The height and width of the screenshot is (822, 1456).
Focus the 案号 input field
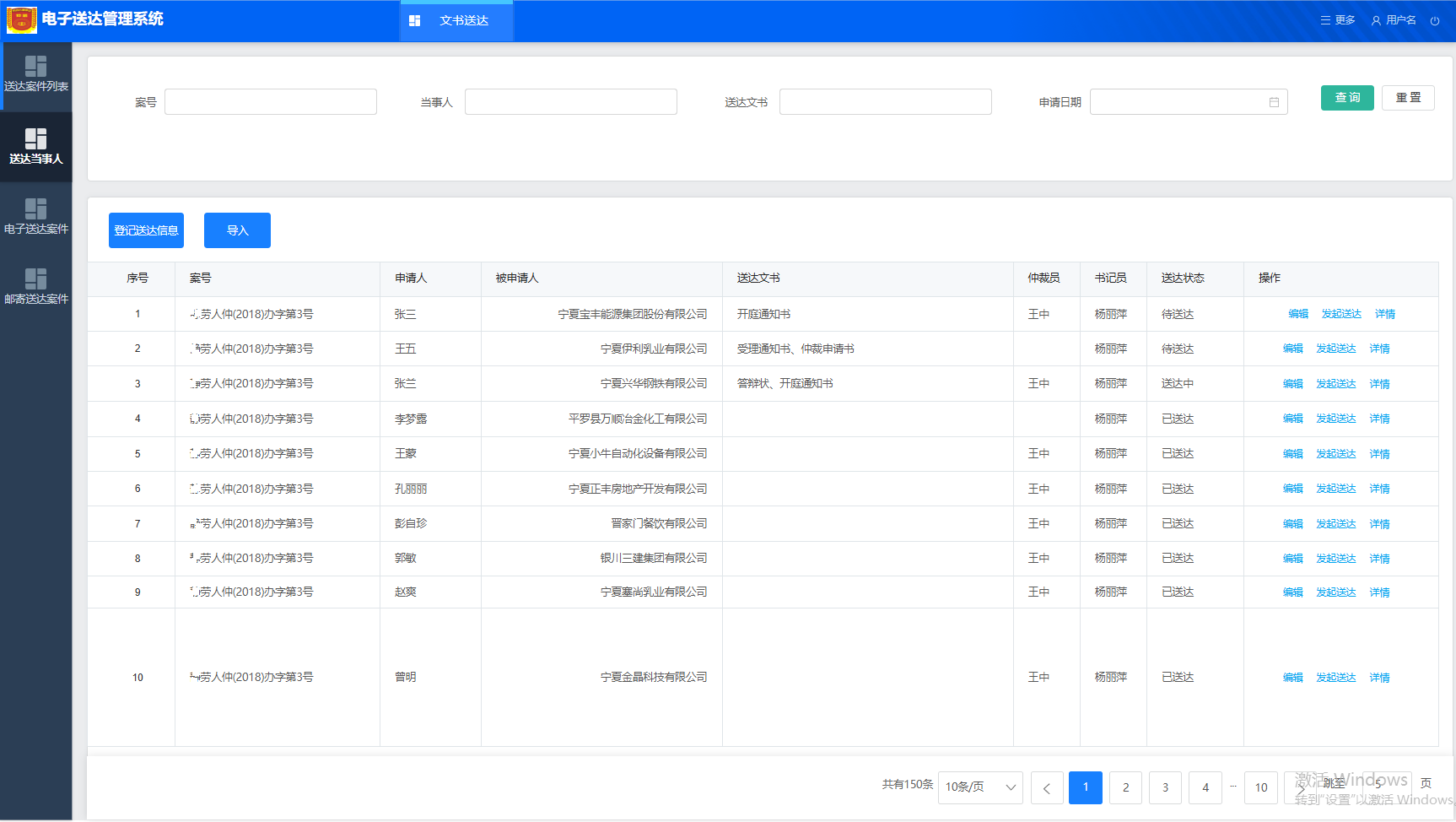(x=271, y=102)
